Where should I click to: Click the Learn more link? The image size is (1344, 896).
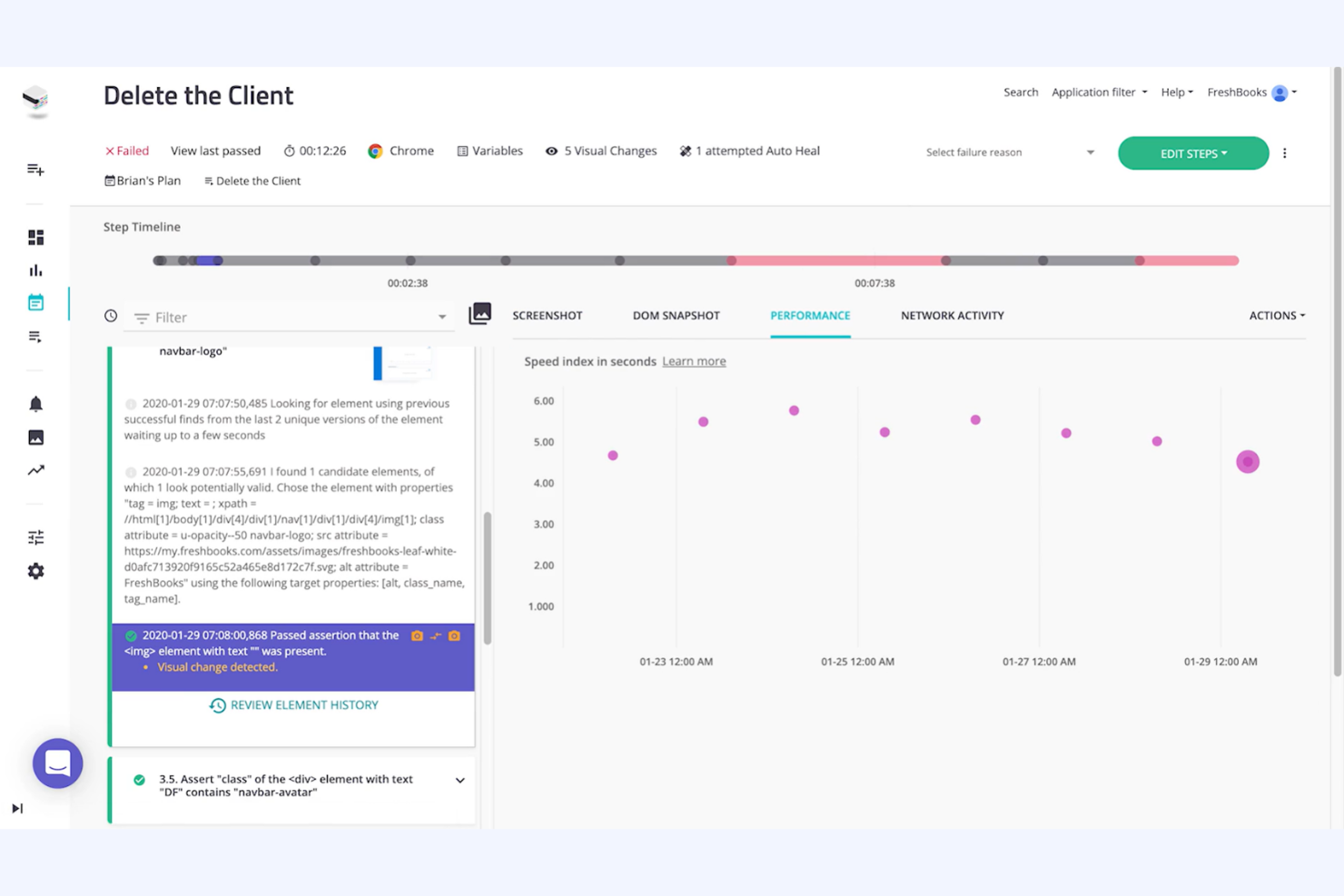coord(693,360)
